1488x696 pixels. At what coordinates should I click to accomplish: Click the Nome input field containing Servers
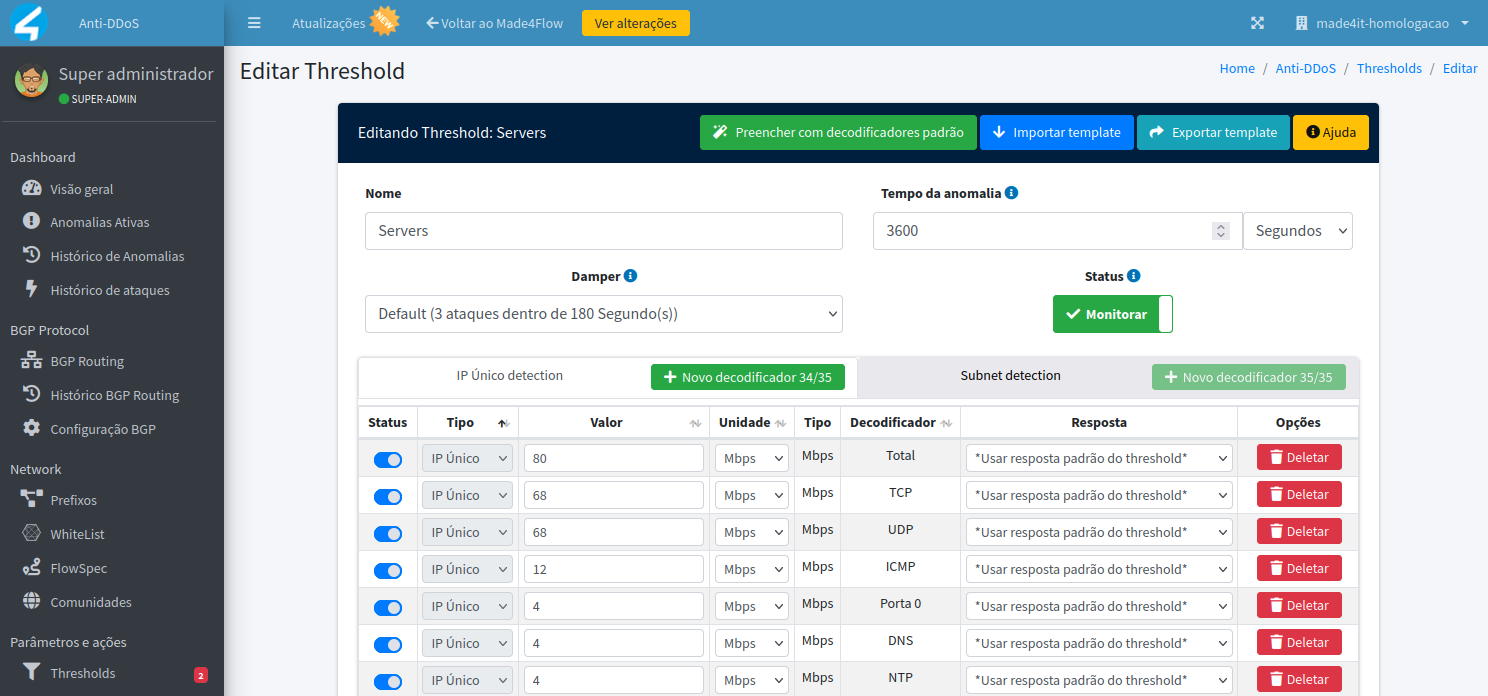pos(603,231)
